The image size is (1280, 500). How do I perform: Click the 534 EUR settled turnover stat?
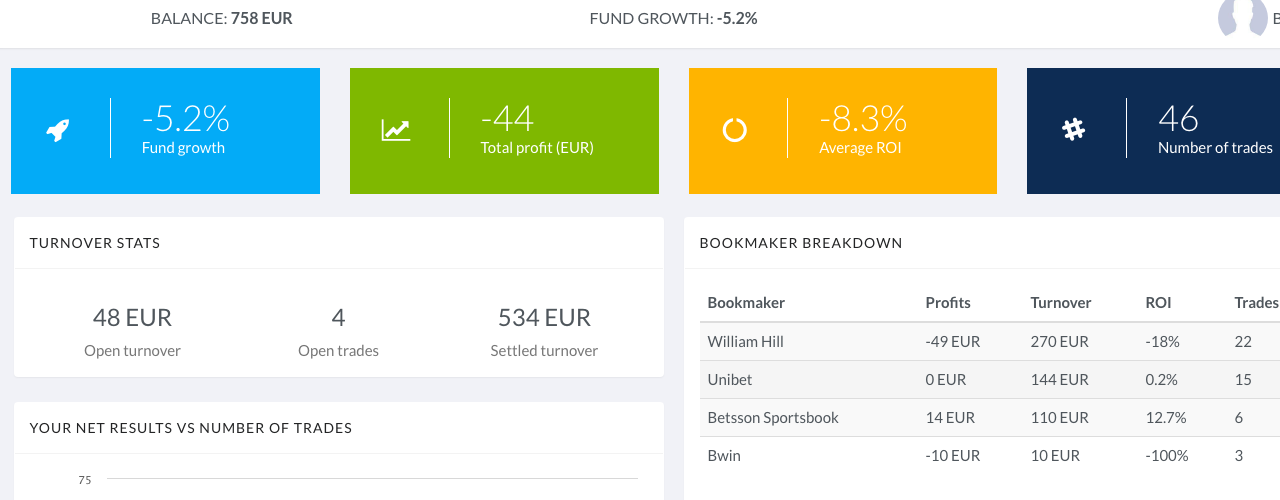[544, 318]
